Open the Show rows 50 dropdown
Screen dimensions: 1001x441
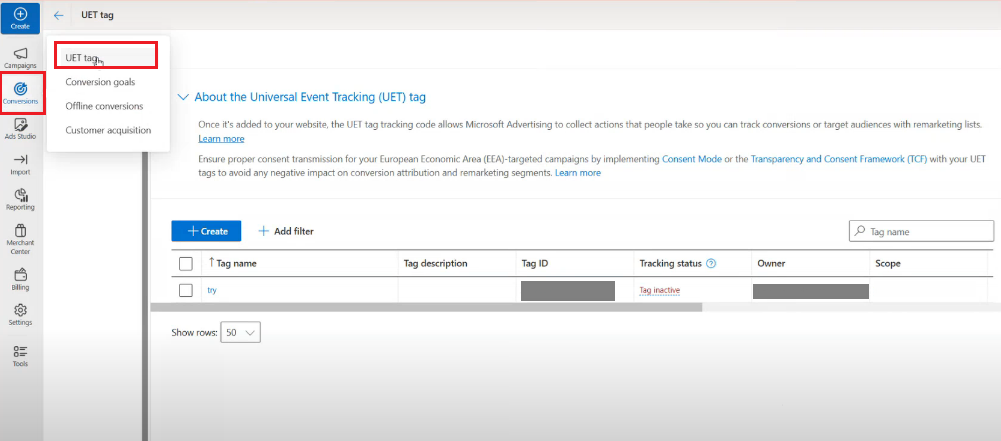pos(240,333)
